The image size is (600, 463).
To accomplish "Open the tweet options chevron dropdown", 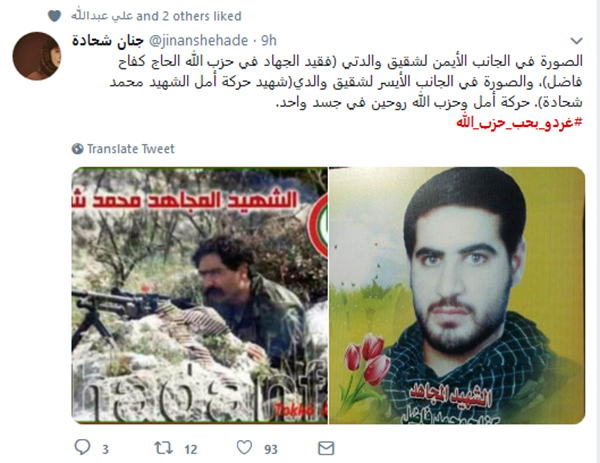I will click(x=576, y=41).
